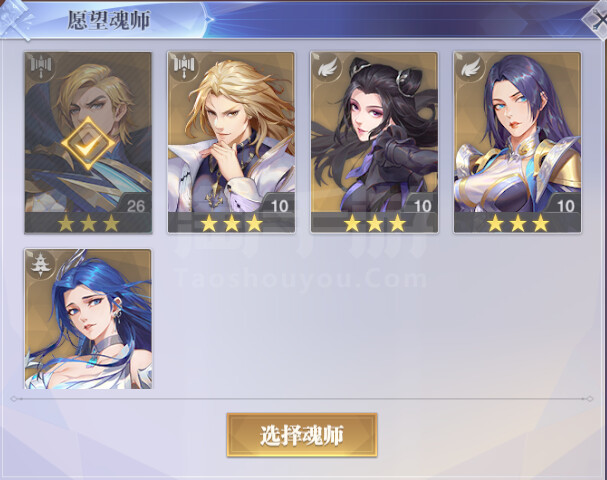This screenshot has width=607, height=480.
Task: Select the blue-haired woman card in second row
Action: point(88,319)
